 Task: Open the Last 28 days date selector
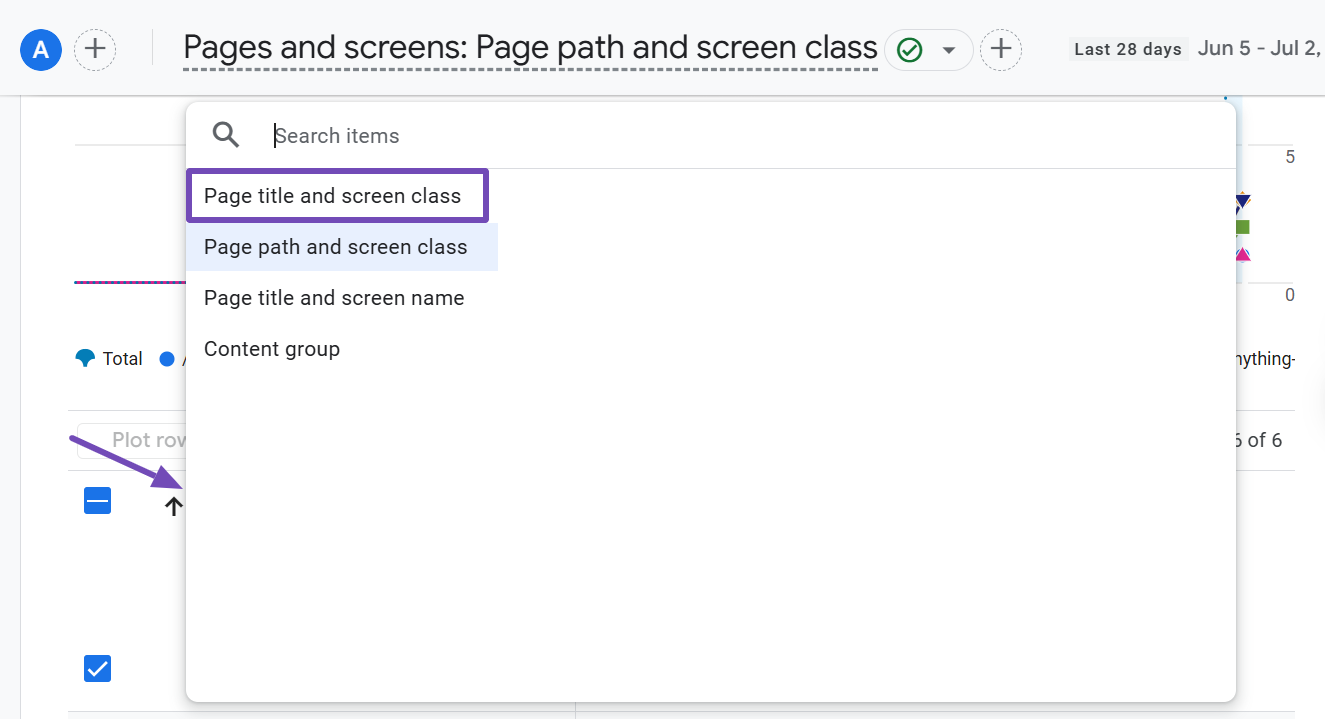tap(1128, 49)
